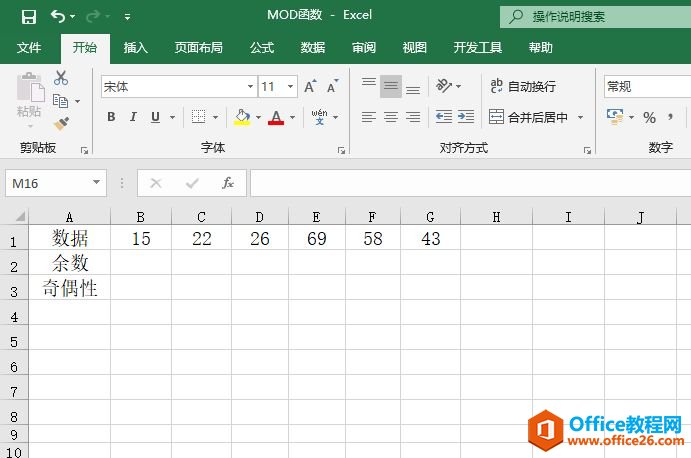Screen dimensions: 691x458
Task: Open the 宋体 font name dropdown
Action: tap(250, 86)
